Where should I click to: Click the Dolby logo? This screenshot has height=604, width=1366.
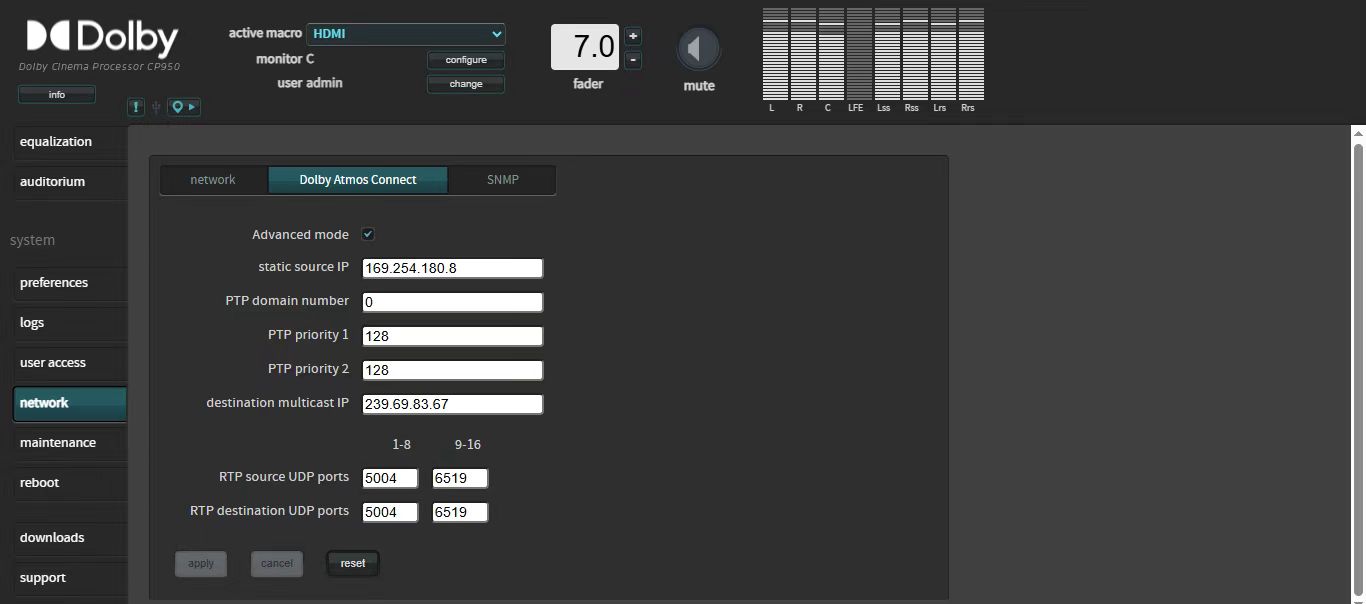pyautogui.click(x=102, y=38)
